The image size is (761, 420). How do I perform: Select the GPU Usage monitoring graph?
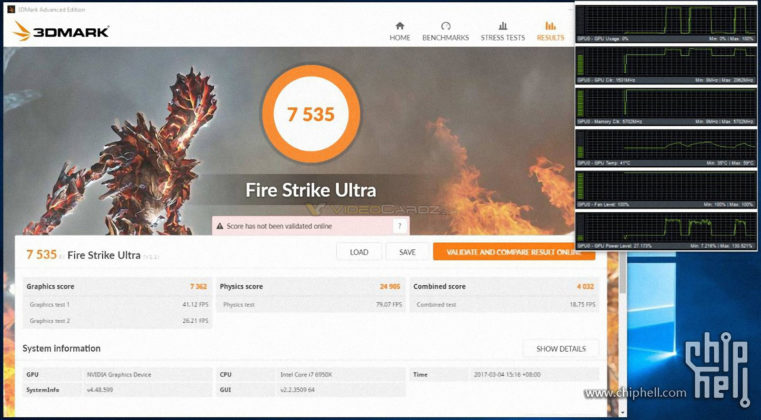click(x=666, y=20)
